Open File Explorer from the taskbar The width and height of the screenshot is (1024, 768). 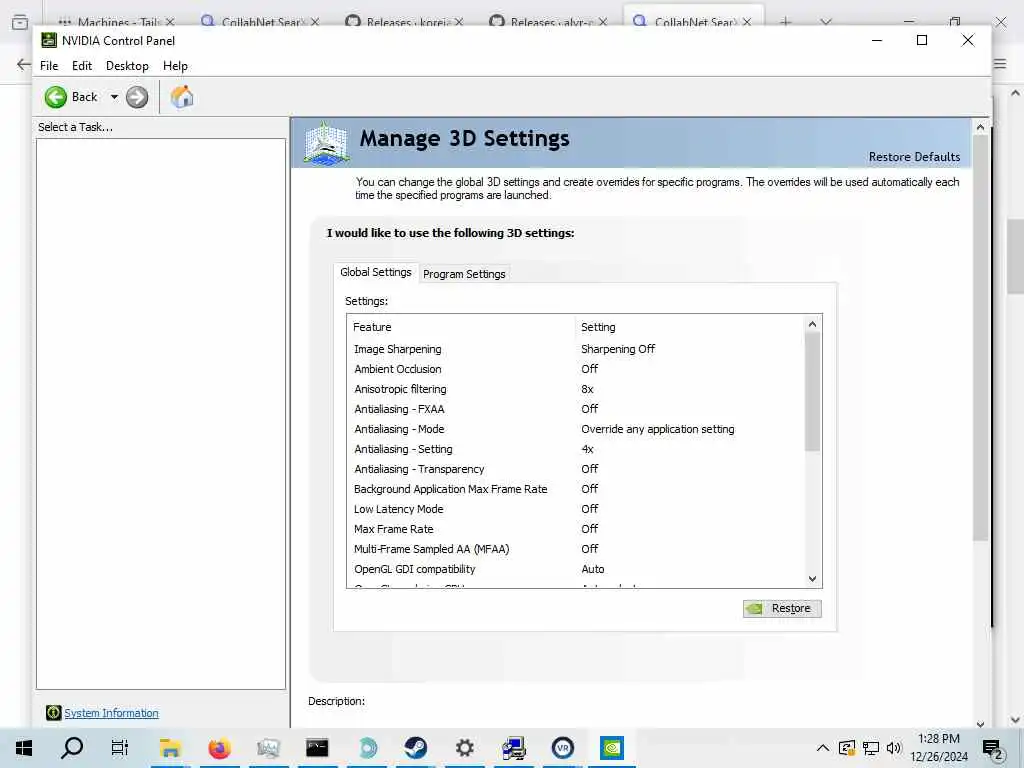170,748
